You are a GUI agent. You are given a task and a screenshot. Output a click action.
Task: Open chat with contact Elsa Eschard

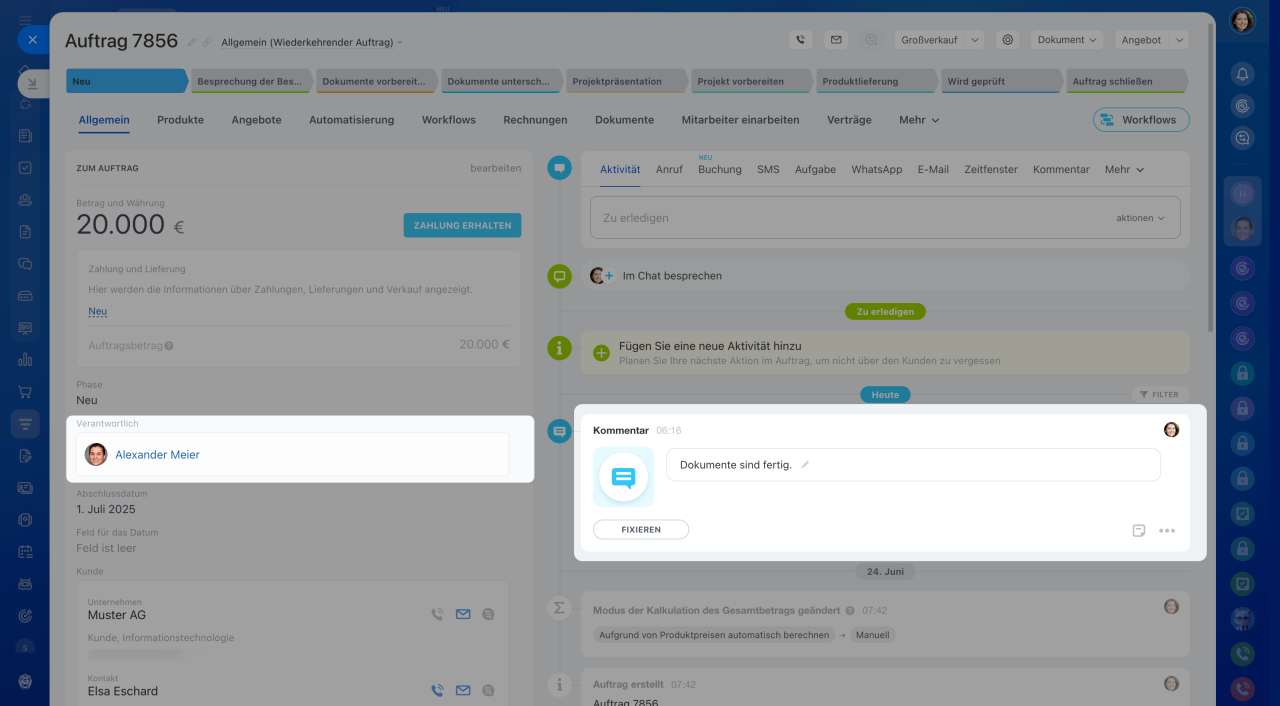(x=488, y=690)
